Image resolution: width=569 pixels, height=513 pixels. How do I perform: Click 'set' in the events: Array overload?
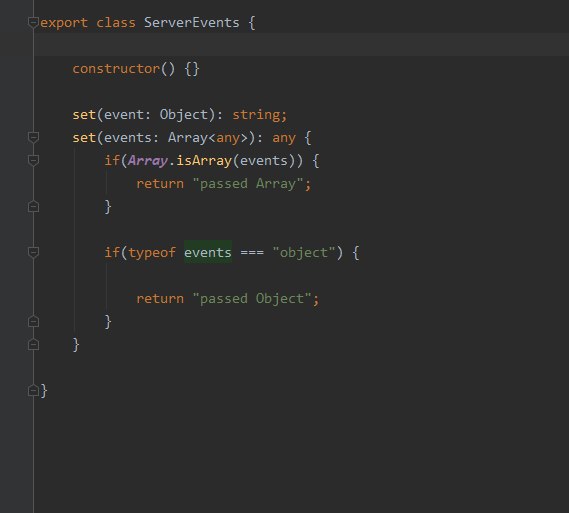coord(84,138)
